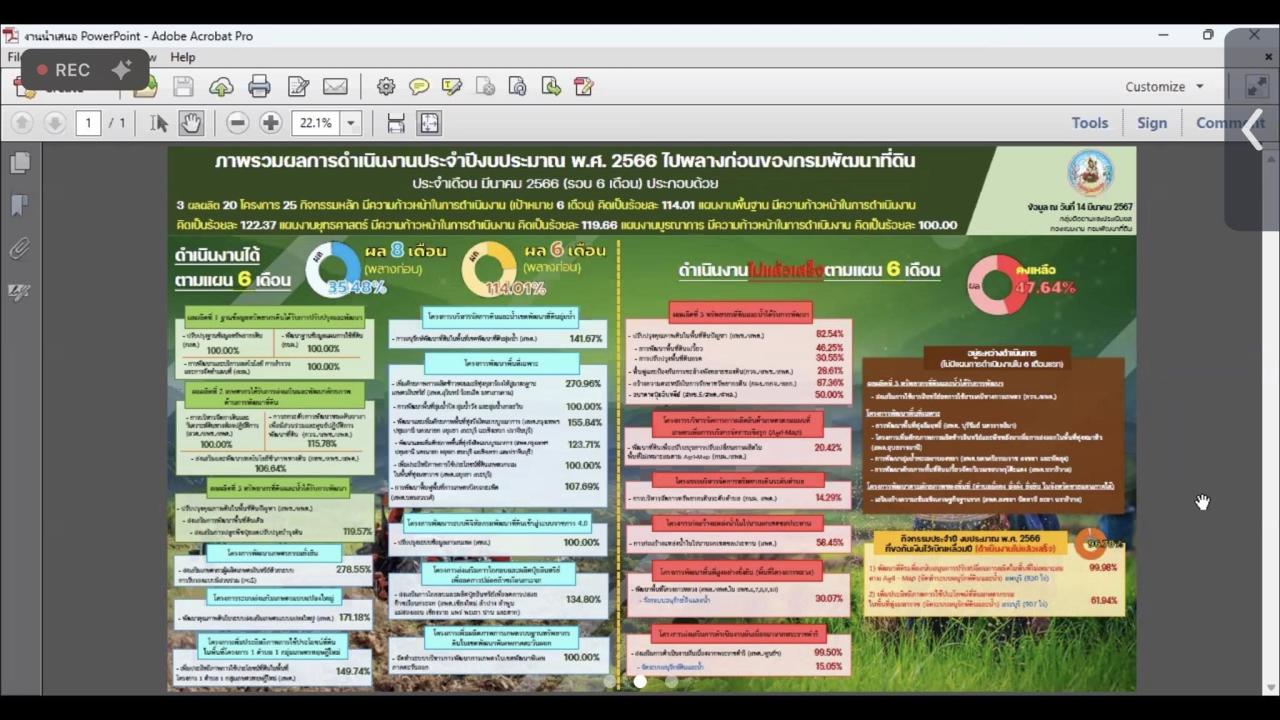The height and width of the screenshot is (720, 1280).
Task: Click the 22.1% zoom value field
Action: (317, 123)
